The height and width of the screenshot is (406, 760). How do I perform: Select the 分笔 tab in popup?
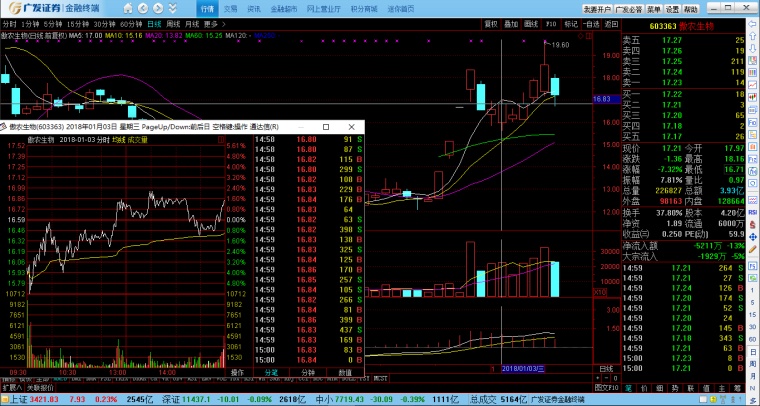coord(271,373)
